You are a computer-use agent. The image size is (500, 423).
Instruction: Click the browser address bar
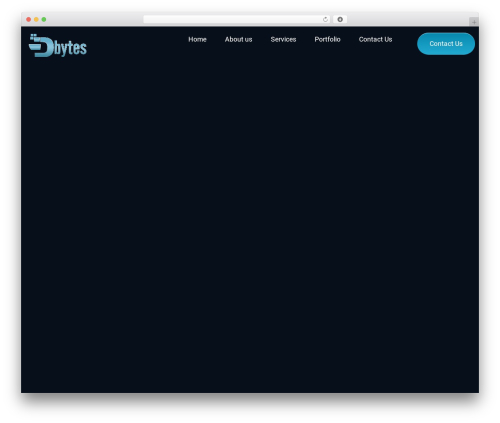point(237,19)
